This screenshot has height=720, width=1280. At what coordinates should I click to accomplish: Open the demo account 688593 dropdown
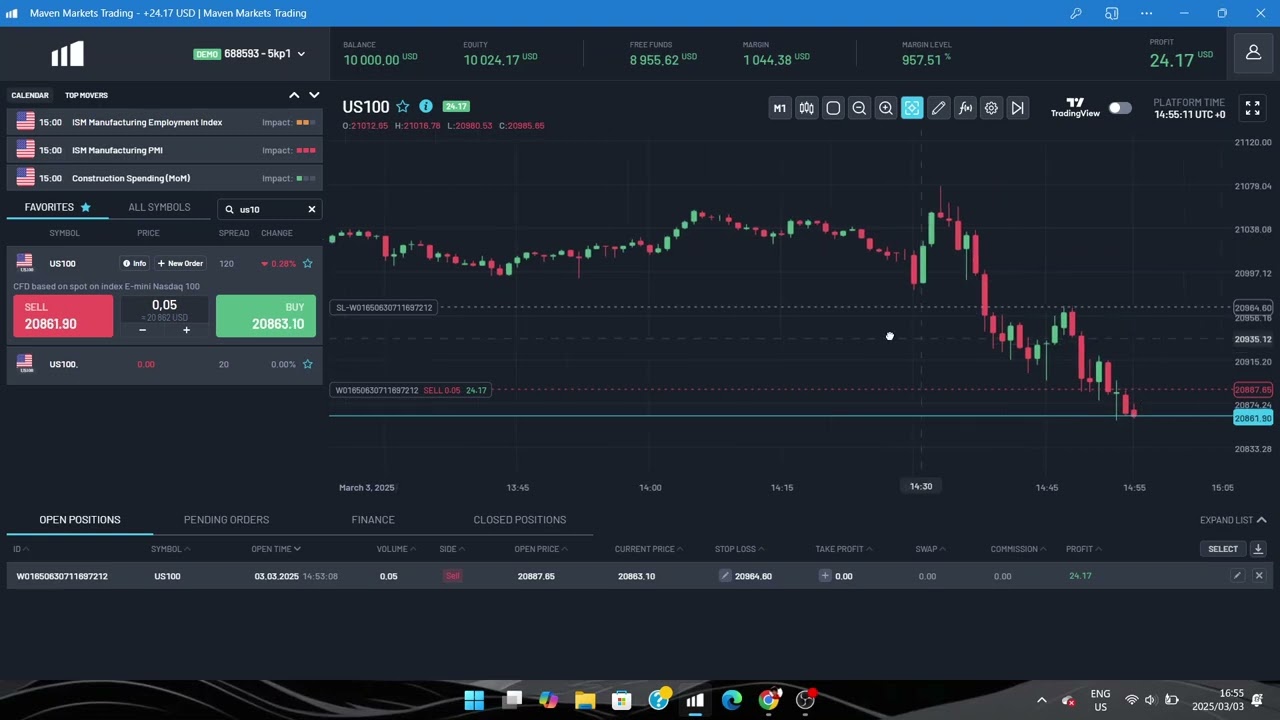pyautogui.click(x=250, y=54)
